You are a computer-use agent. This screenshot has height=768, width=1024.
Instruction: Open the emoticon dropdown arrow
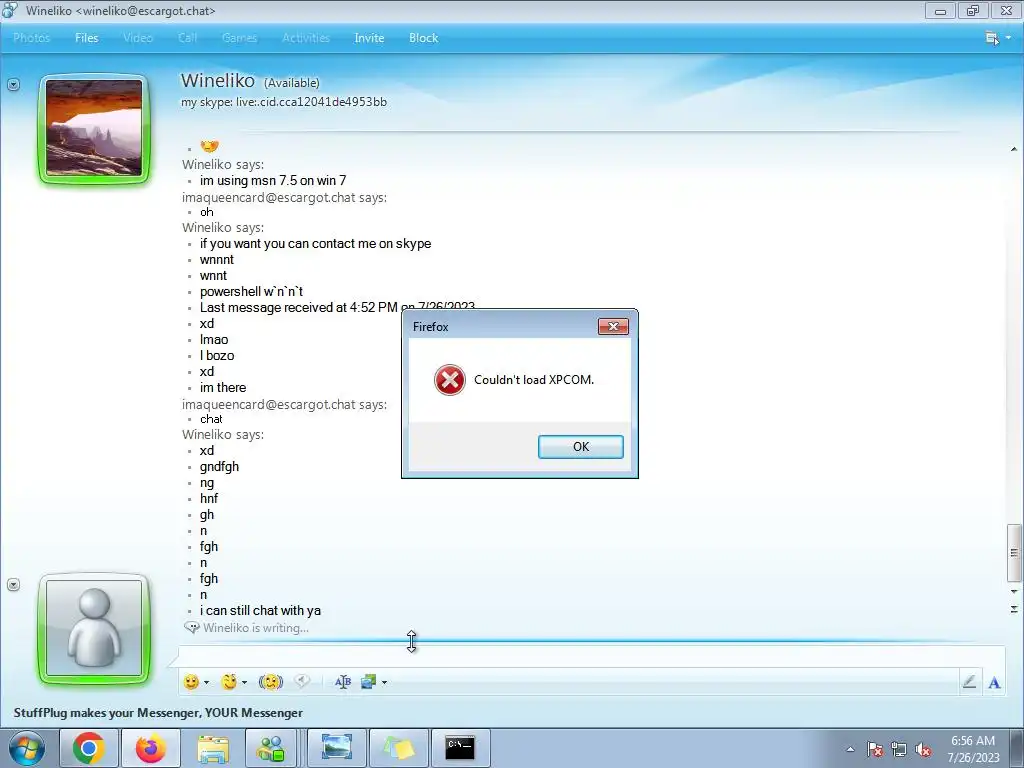tap(206, 682)
